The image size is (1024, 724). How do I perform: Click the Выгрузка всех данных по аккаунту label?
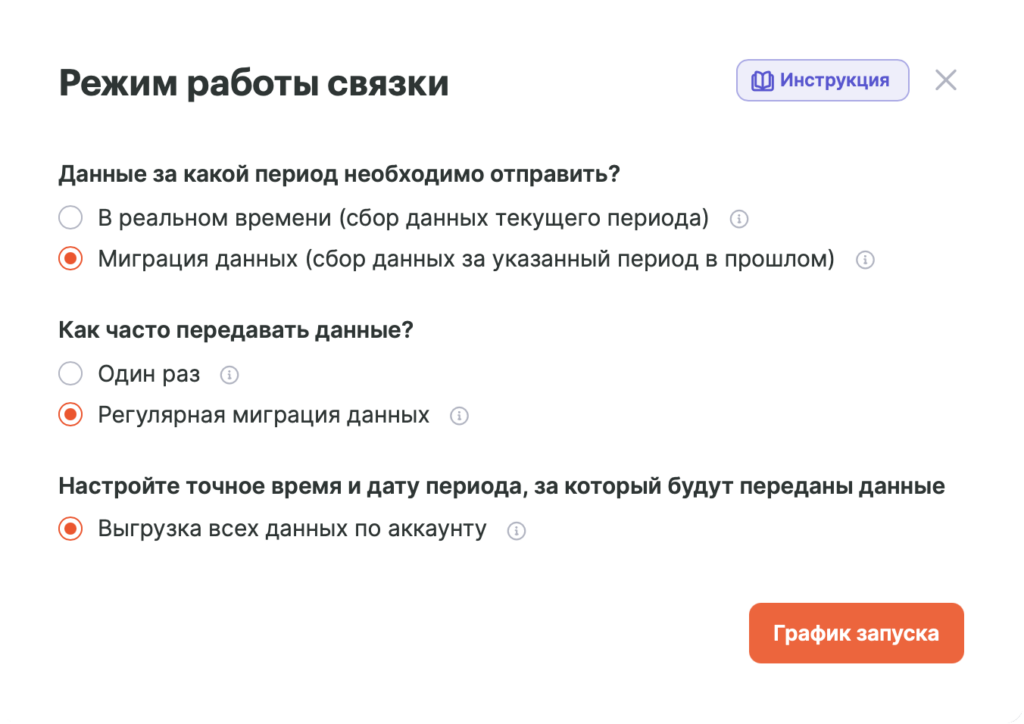pyautogui.click(x=292, y=529)
